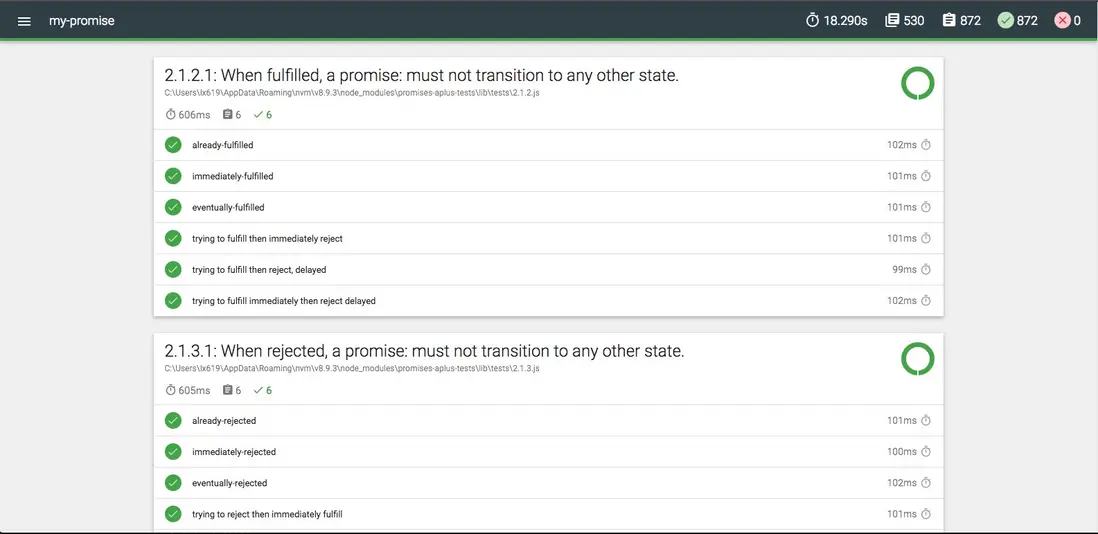Click the 2.1.3.1 suite pass-rate donut chart
Viewport: 1098px width, 534px height.
click(917, 359)
